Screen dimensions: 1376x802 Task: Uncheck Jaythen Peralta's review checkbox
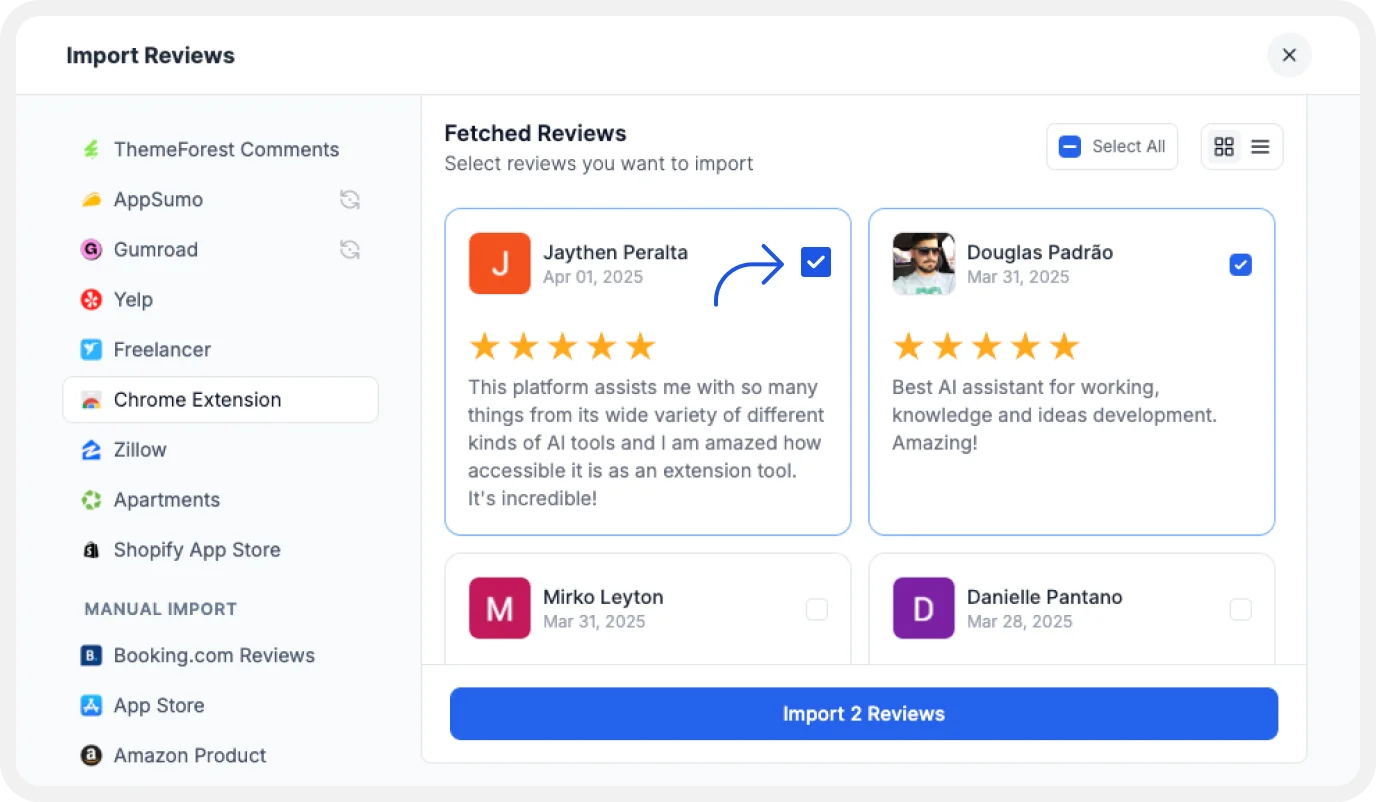point(816,263)
